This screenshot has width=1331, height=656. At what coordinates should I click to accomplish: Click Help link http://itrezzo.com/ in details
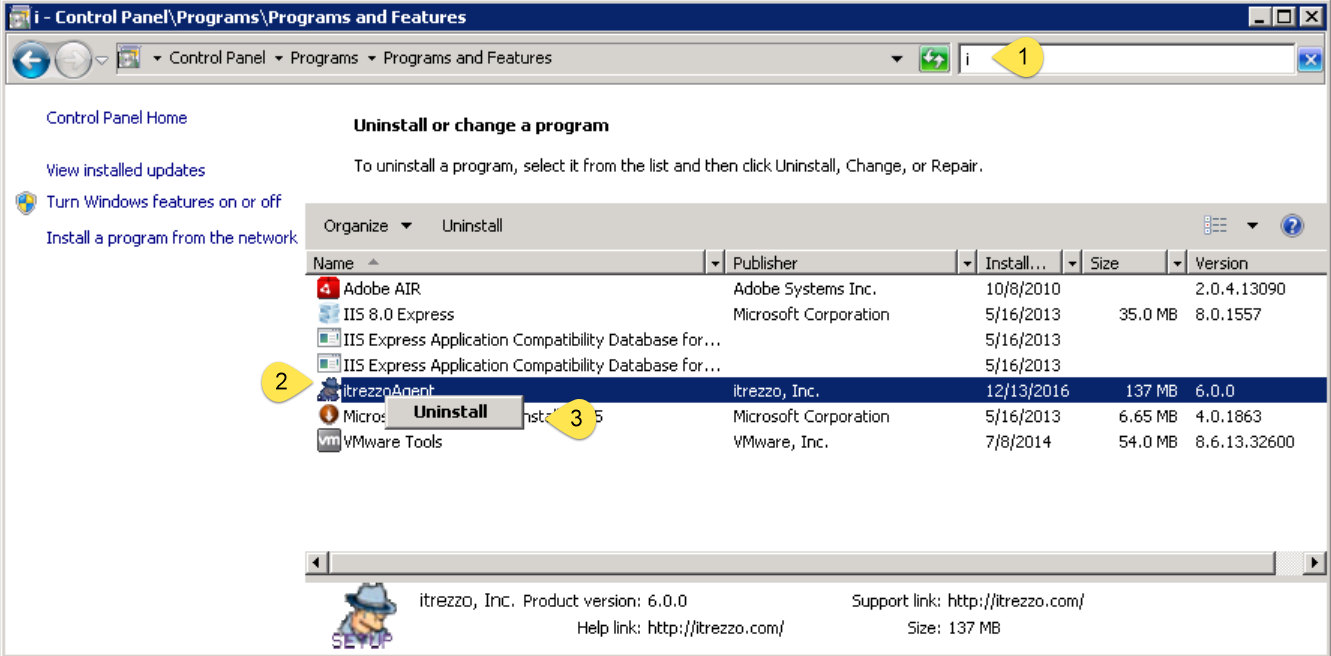(x=716, y=628)
